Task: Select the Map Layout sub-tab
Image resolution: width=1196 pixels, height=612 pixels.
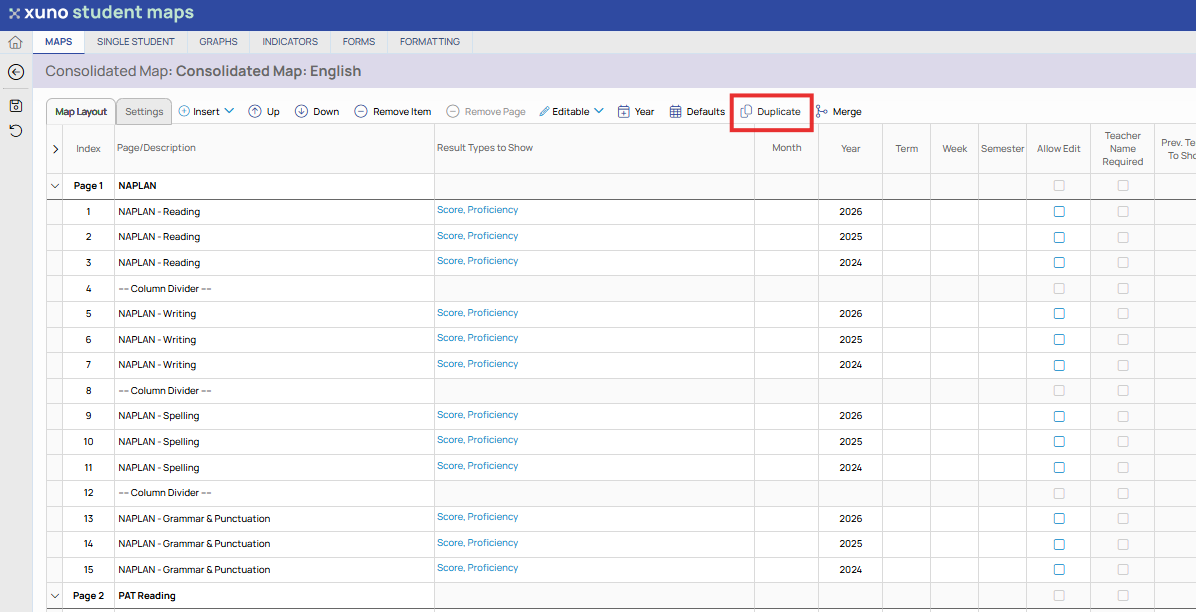Action: [81, 111]
